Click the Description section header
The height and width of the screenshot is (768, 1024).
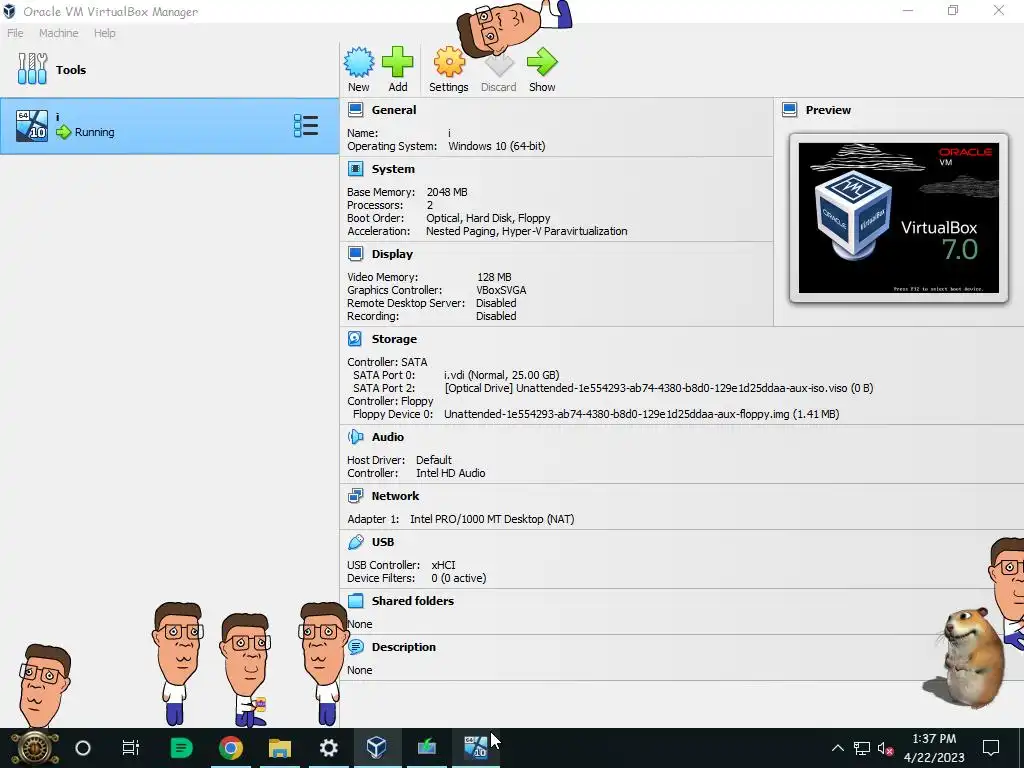coord(404,647)
